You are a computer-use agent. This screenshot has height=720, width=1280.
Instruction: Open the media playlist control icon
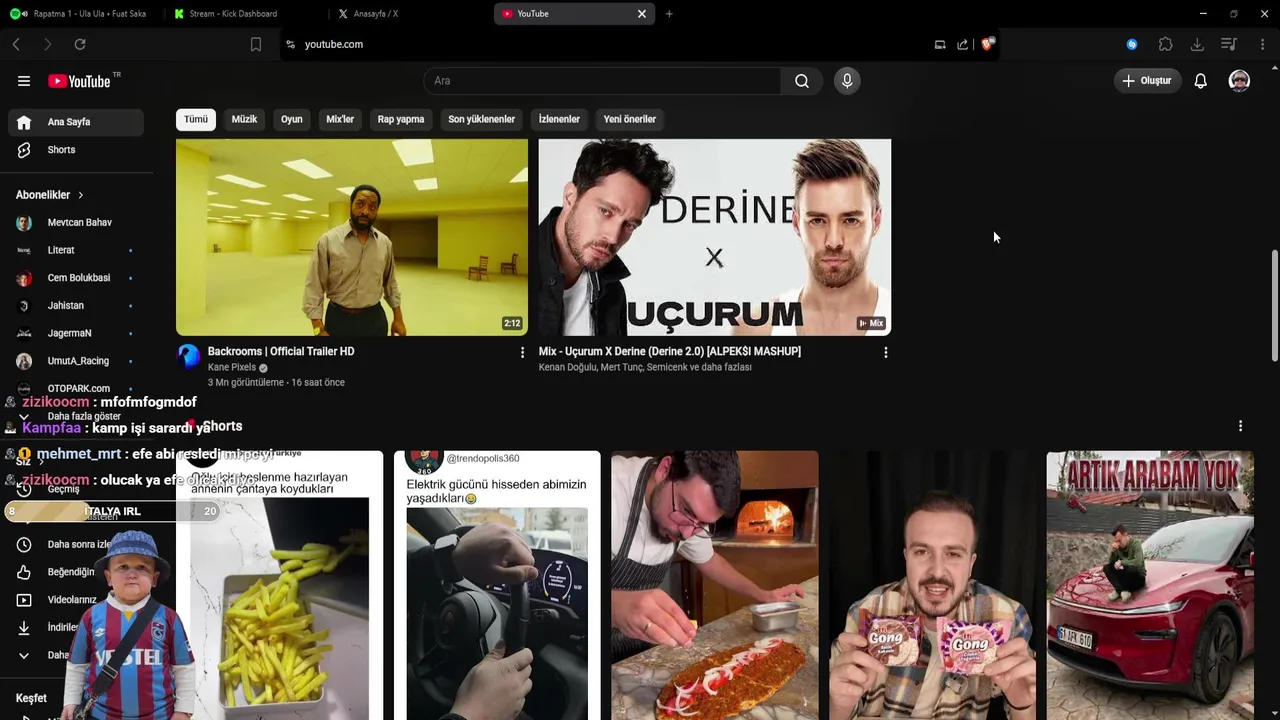tap(1229, 44)
